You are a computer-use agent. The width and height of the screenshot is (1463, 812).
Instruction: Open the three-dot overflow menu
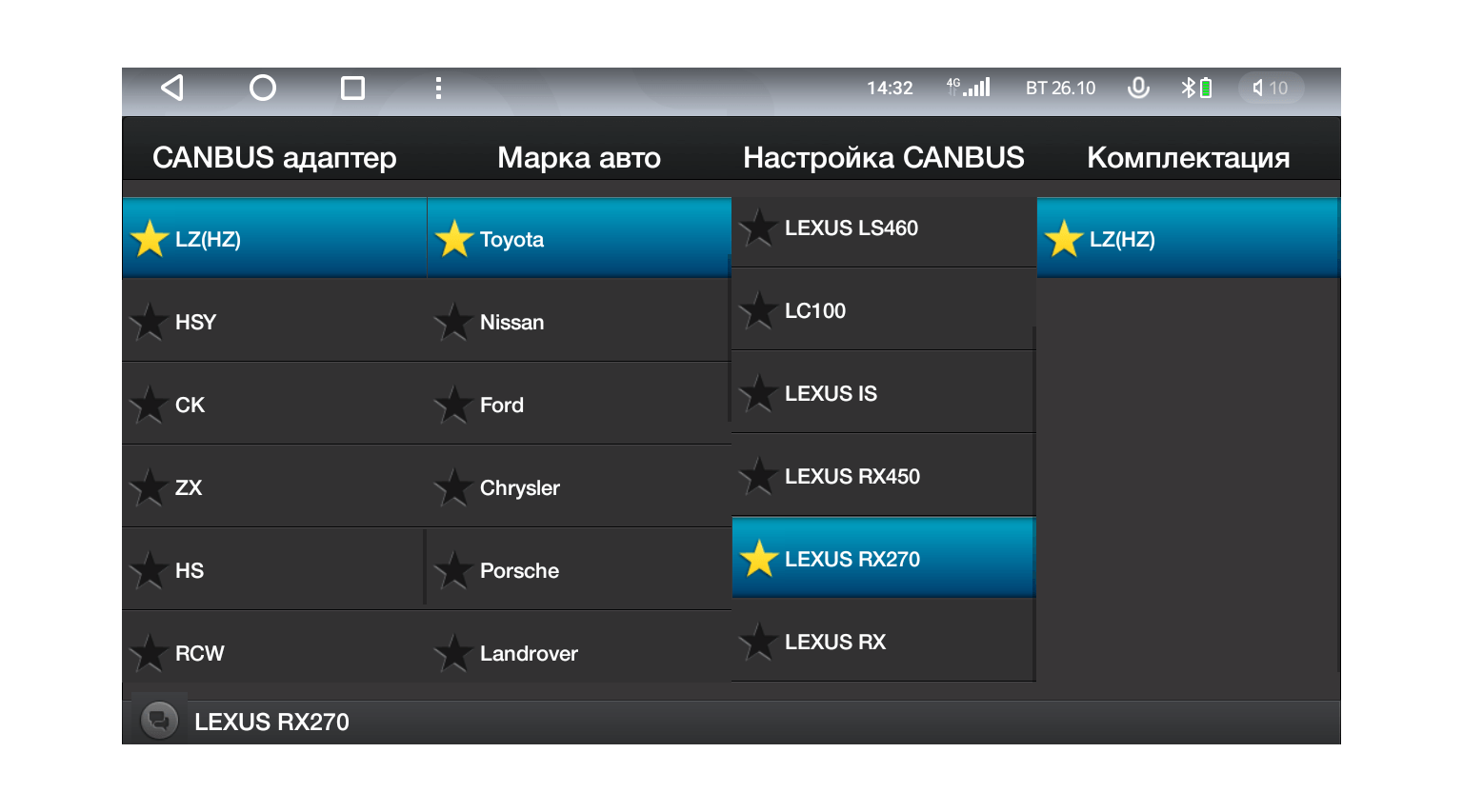pyautogui.click(x=438, y=89)
